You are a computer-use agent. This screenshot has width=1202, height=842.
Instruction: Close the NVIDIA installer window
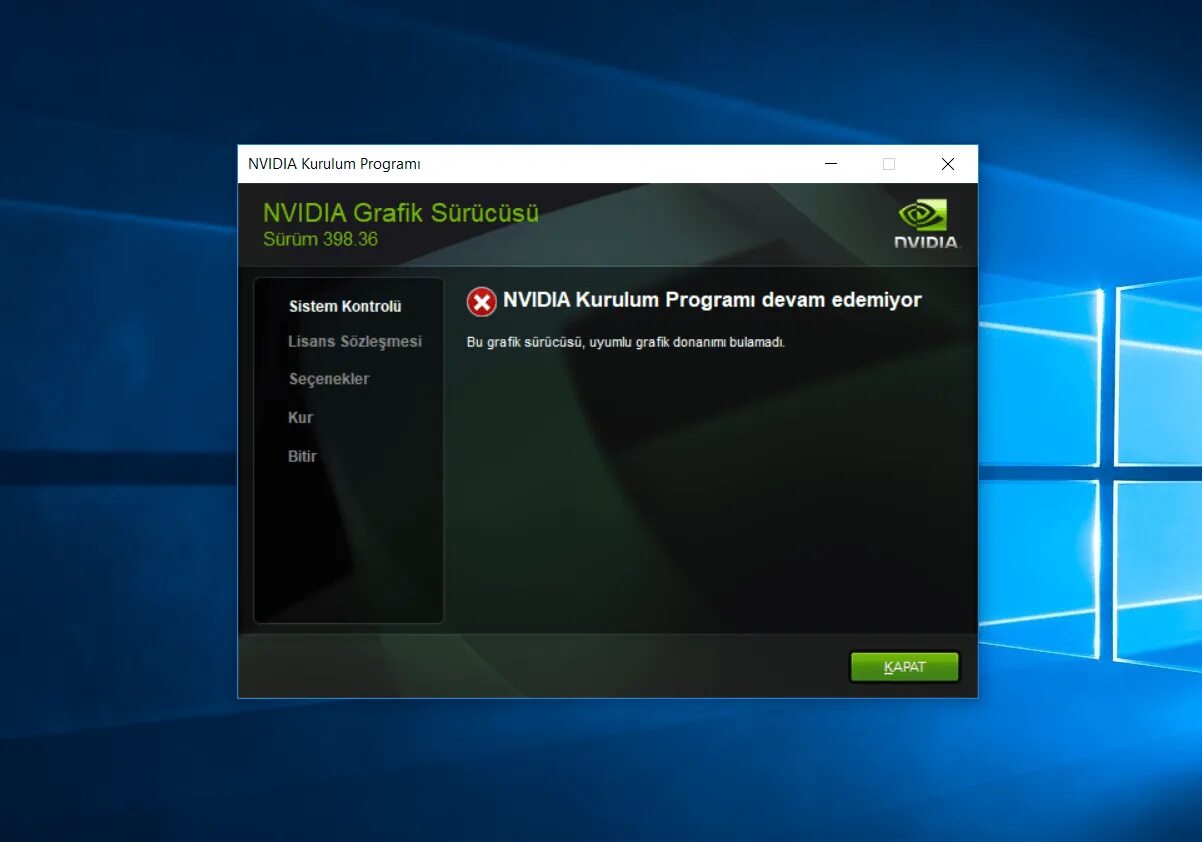(948, 164)
